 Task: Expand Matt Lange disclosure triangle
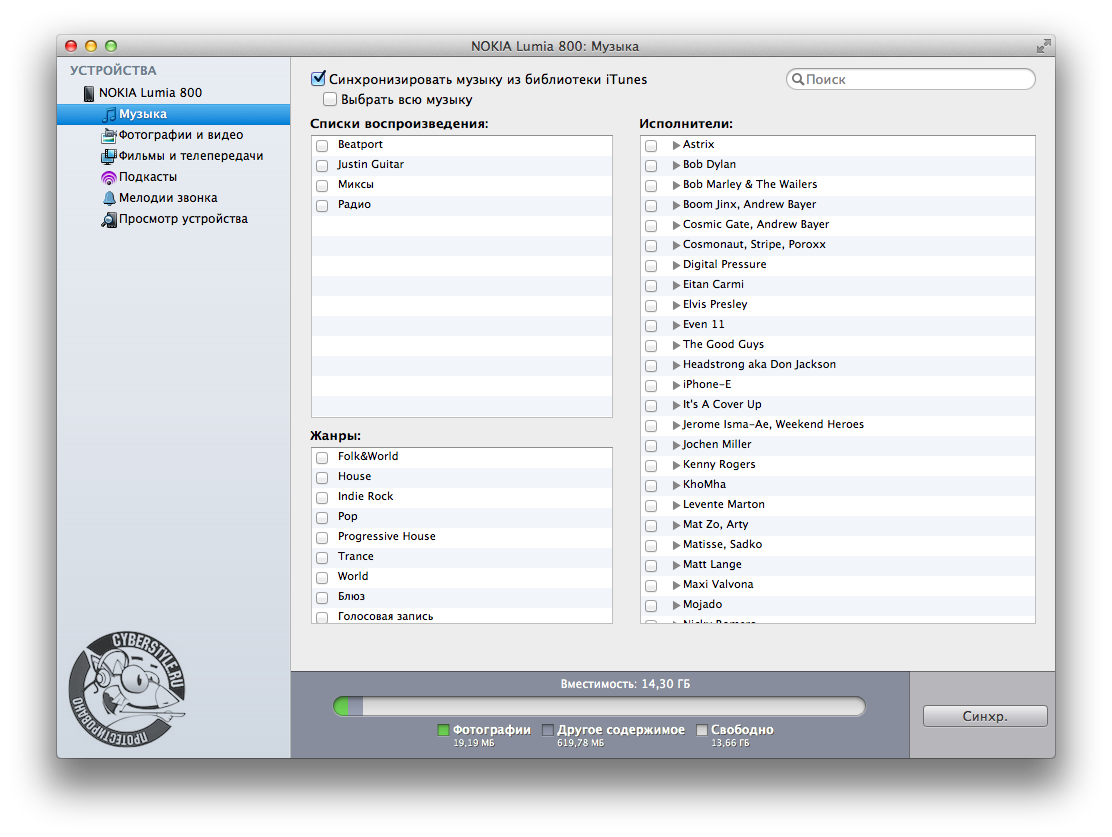[676, 565]
